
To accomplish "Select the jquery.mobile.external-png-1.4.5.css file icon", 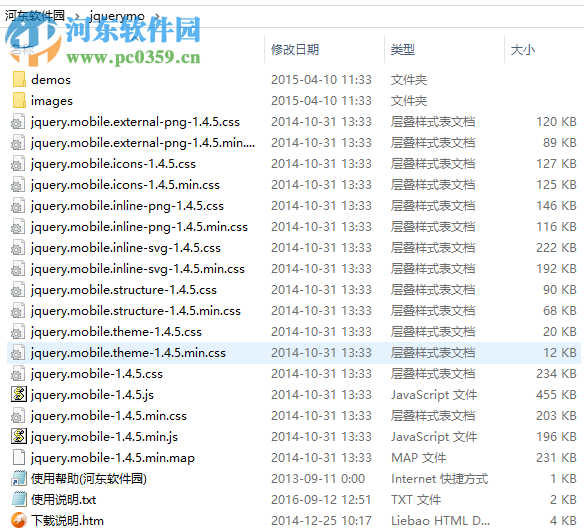I will pyautogui.click(x=18, y=122).
